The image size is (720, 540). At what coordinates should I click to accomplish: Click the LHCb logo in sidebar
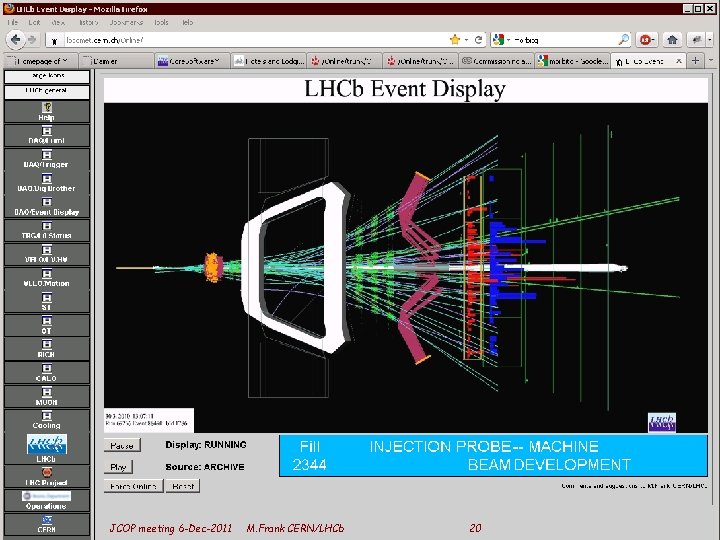(x=47, y=444)
